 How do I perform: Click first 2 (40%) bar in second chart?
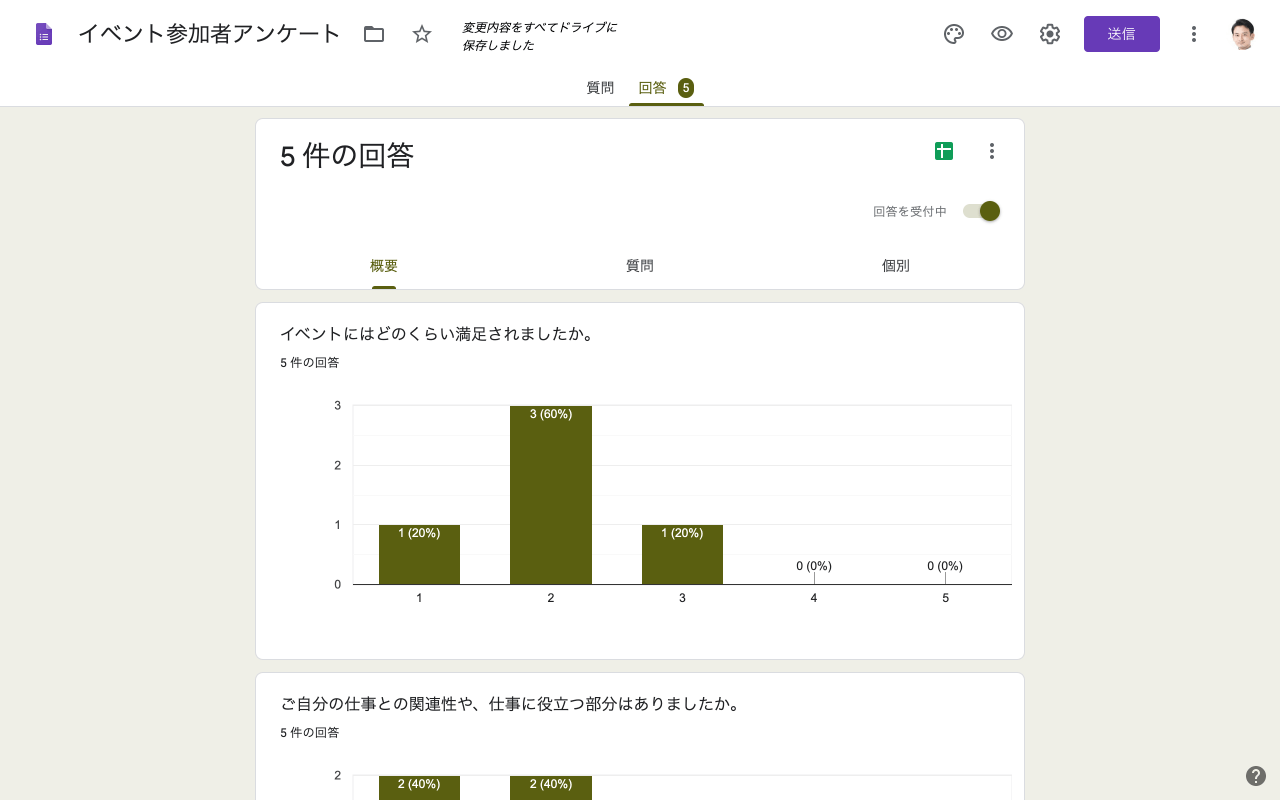(x=419, y=788)
